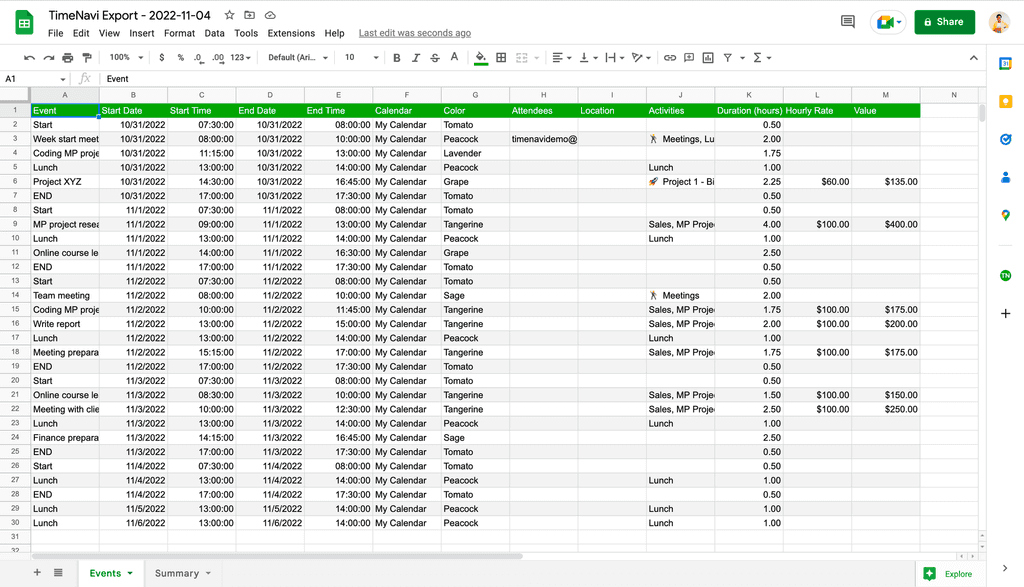
Task: Open the Google Keep side panel
Action: click(1005, 101)
